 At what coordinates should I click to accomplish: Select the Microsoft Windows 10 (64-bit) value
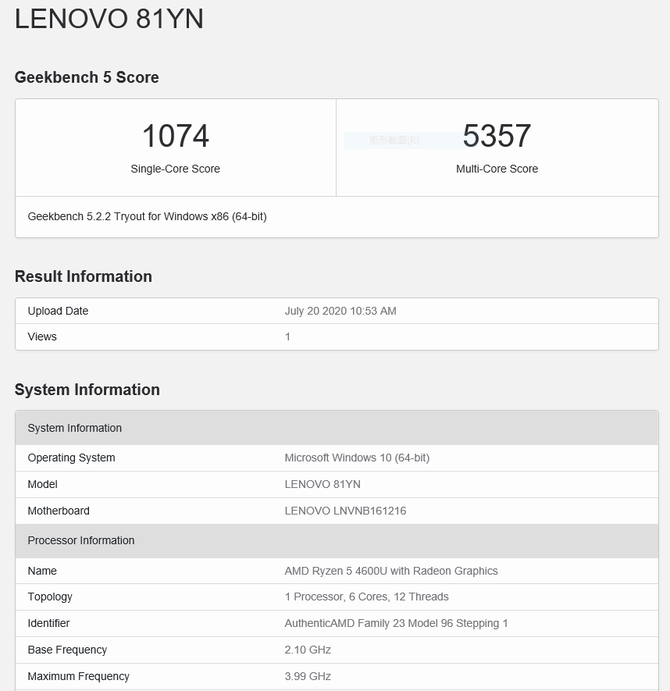tap(357, 458)
